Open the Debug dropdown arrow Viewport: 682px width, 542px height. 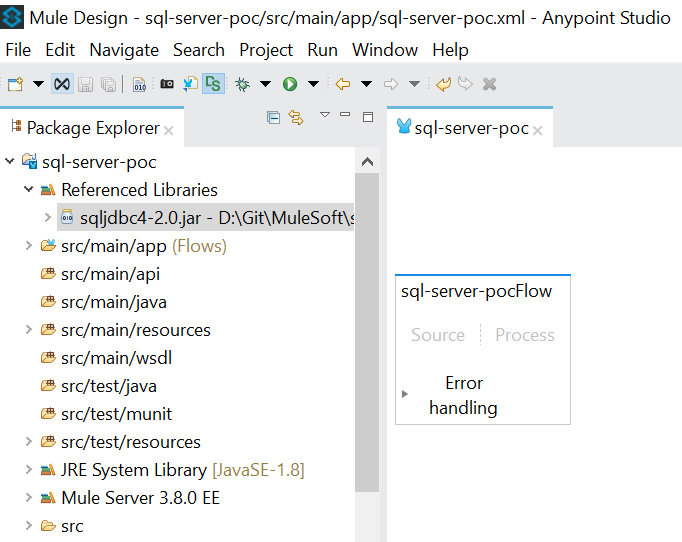[x=265, y=84]
